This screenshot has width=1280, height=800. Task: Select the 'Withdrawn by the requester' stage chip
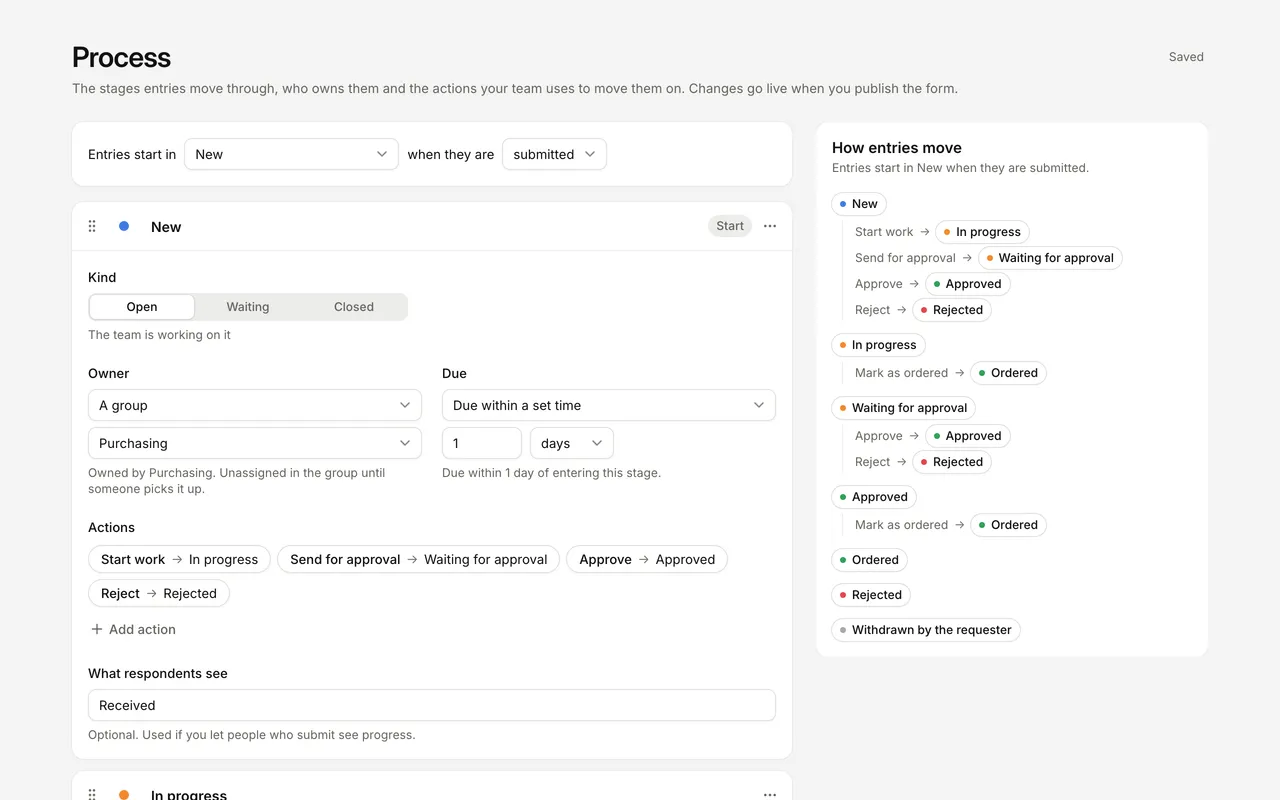coord(926,630)
